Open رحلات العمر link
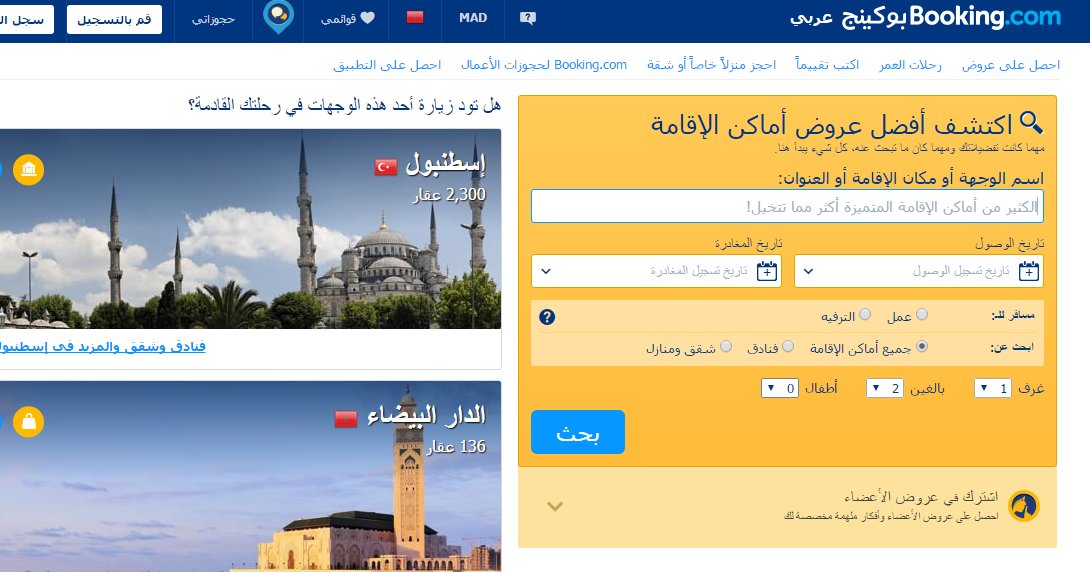 910,65
